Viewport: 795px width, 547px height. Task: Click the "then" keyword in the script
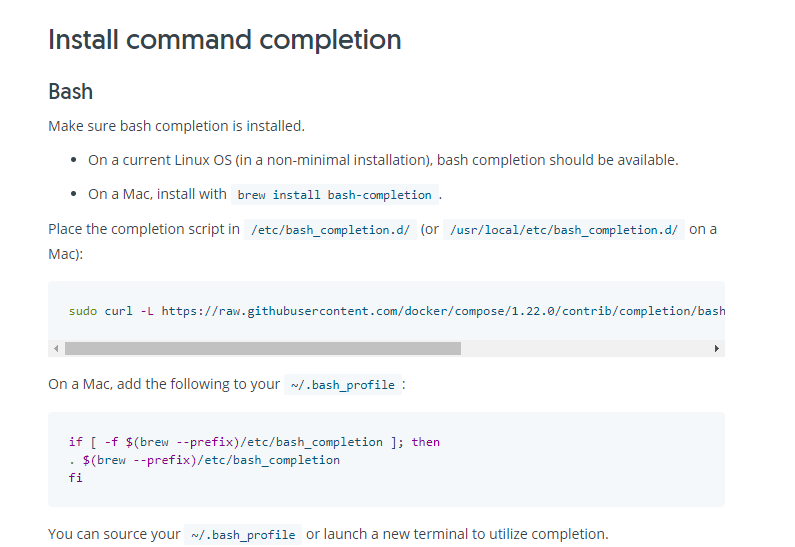coord(425,442)
